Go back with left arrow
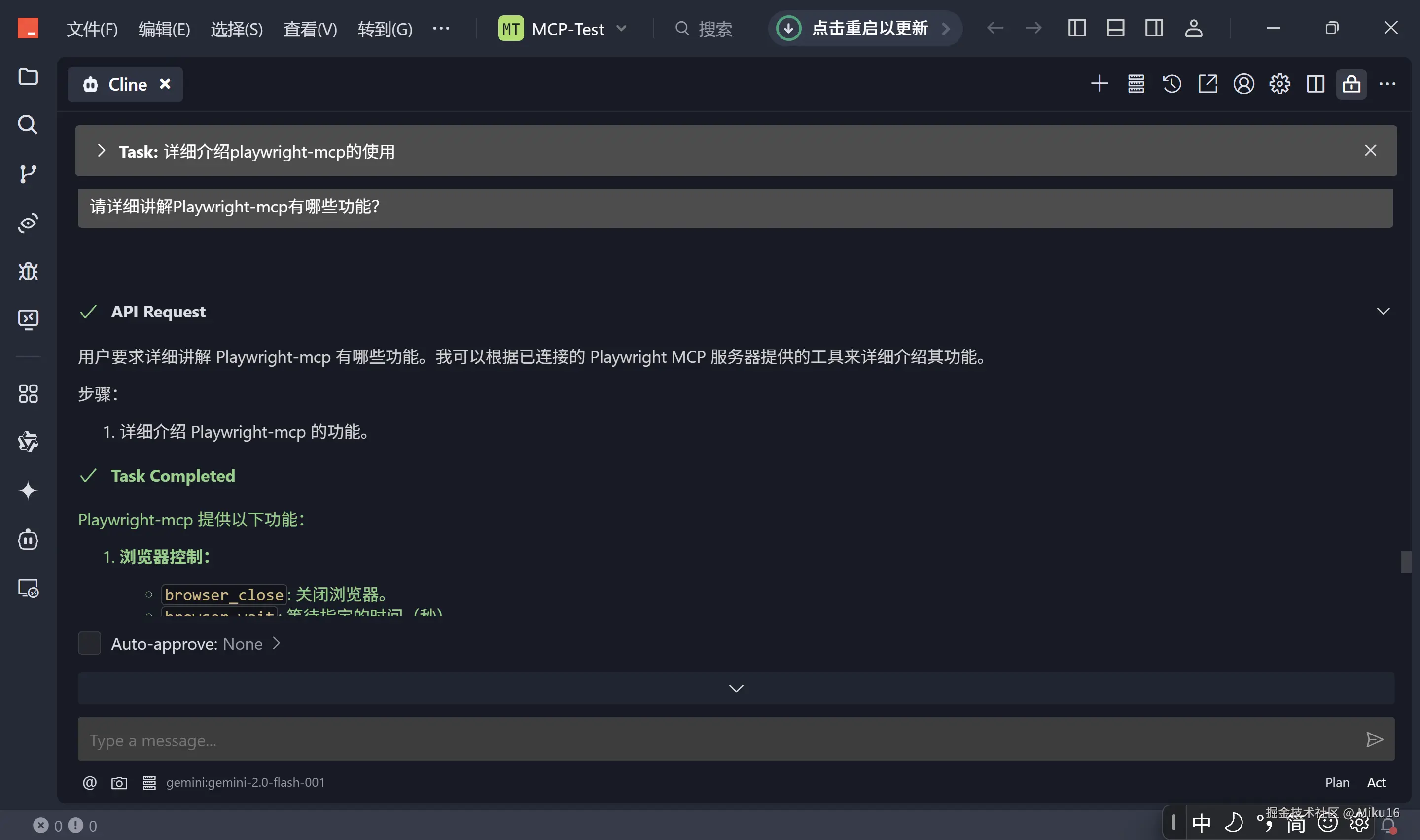 pos(994,28)
